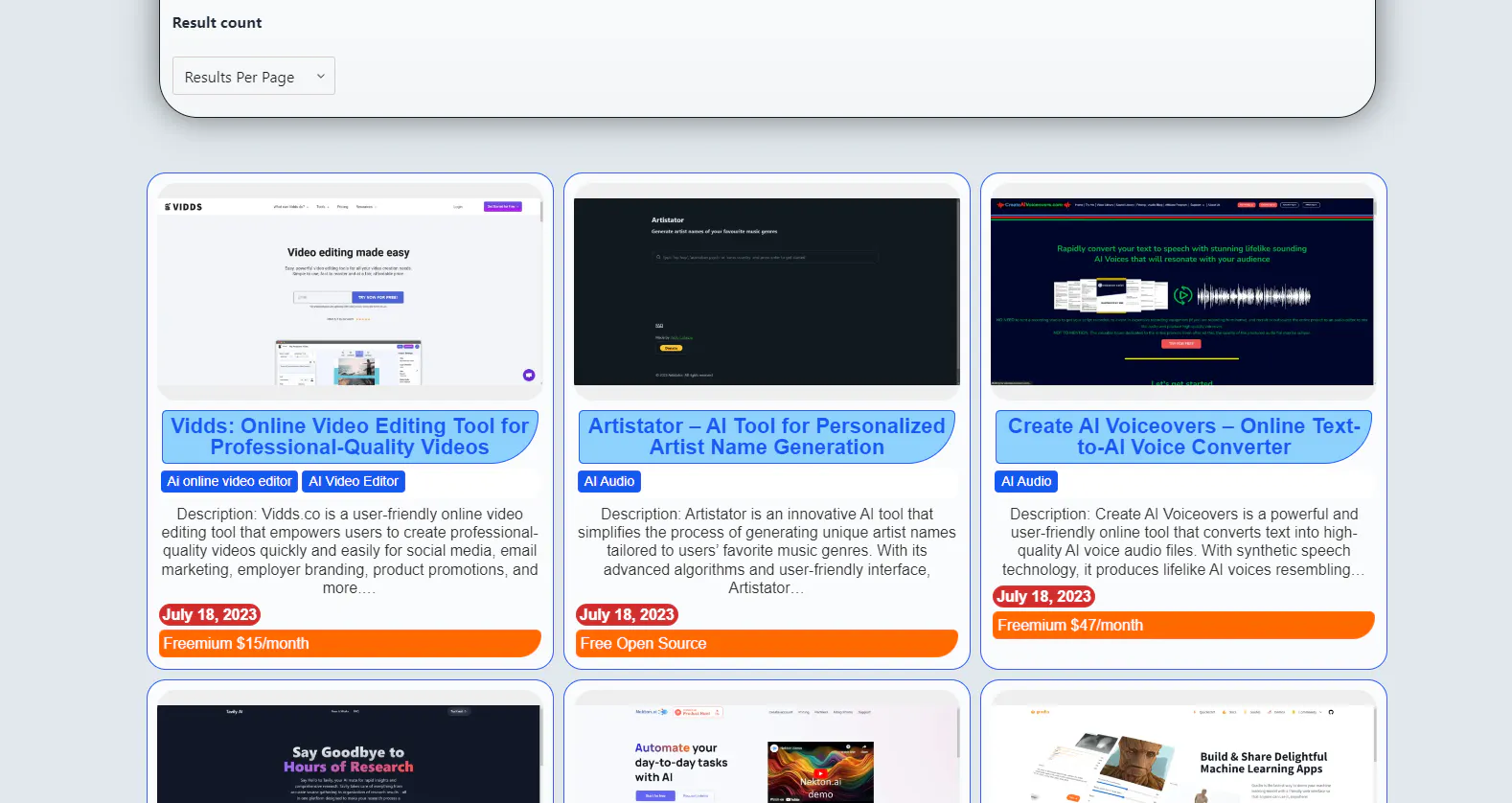This screenshot has width=1512, height=803.
Task: Open the Artistator website screenshot thumbnail
Action: [x=767, y=291]
